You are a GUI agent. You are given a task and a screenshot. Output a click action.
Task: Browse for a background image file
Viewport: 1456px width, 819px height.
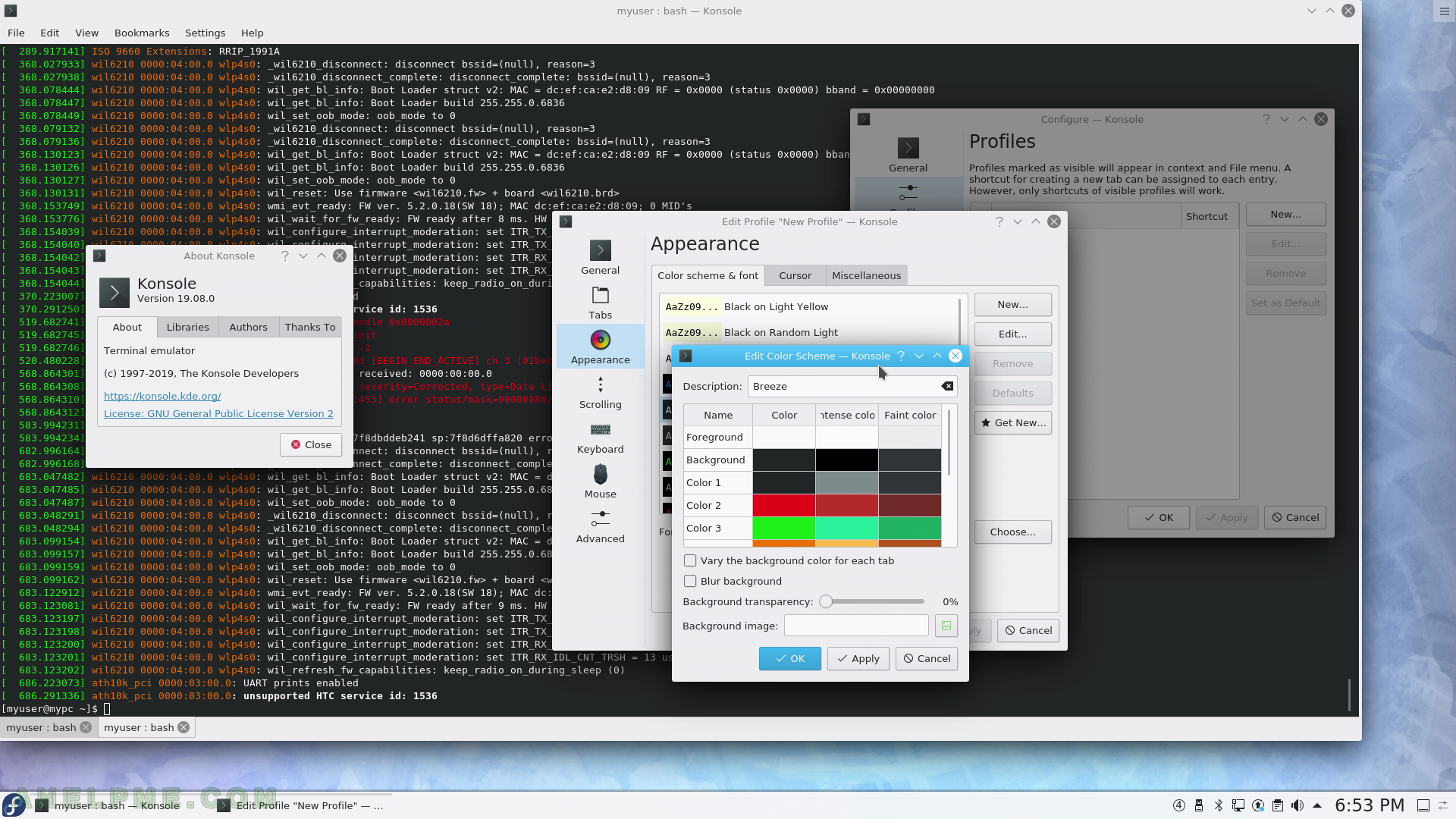coord(946,626)
